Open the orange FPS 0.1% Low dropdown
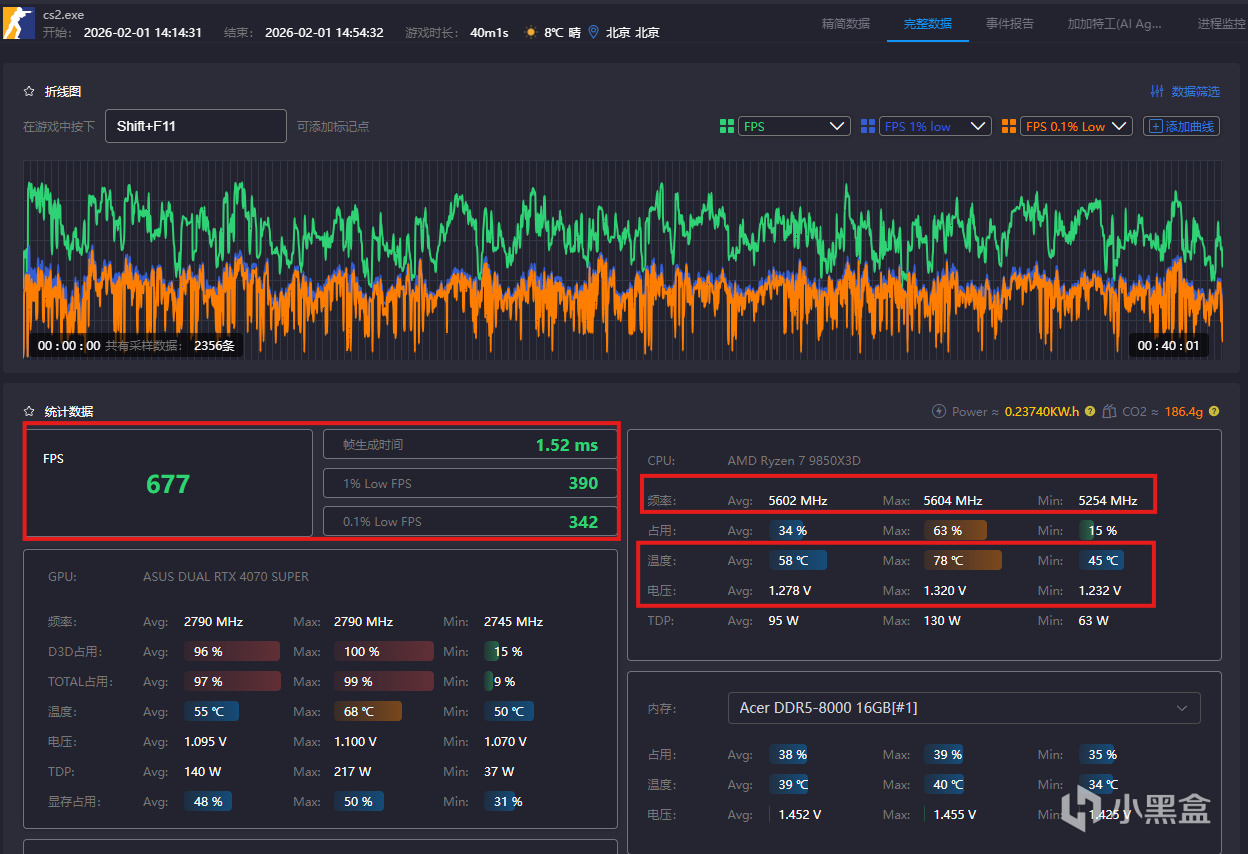This screenshot has width=1248, height=854. coord(1076,126)
